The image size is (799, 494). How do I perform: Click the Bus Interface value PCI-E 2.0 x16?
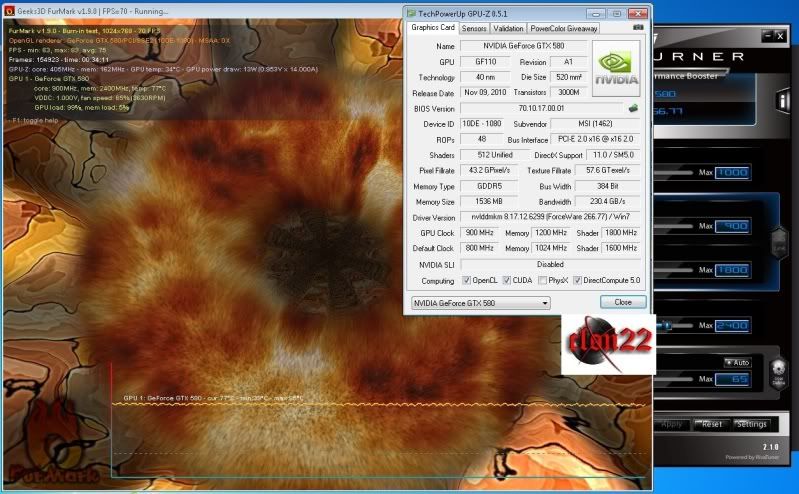(x=595, y=139)
